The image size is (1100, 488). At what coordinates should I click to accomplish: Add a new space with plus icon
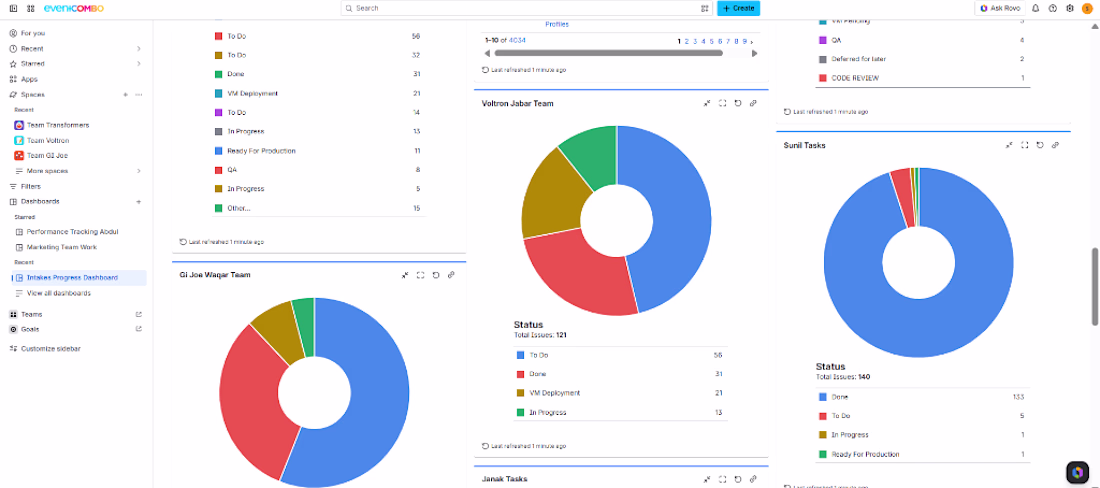coord(125,95)
